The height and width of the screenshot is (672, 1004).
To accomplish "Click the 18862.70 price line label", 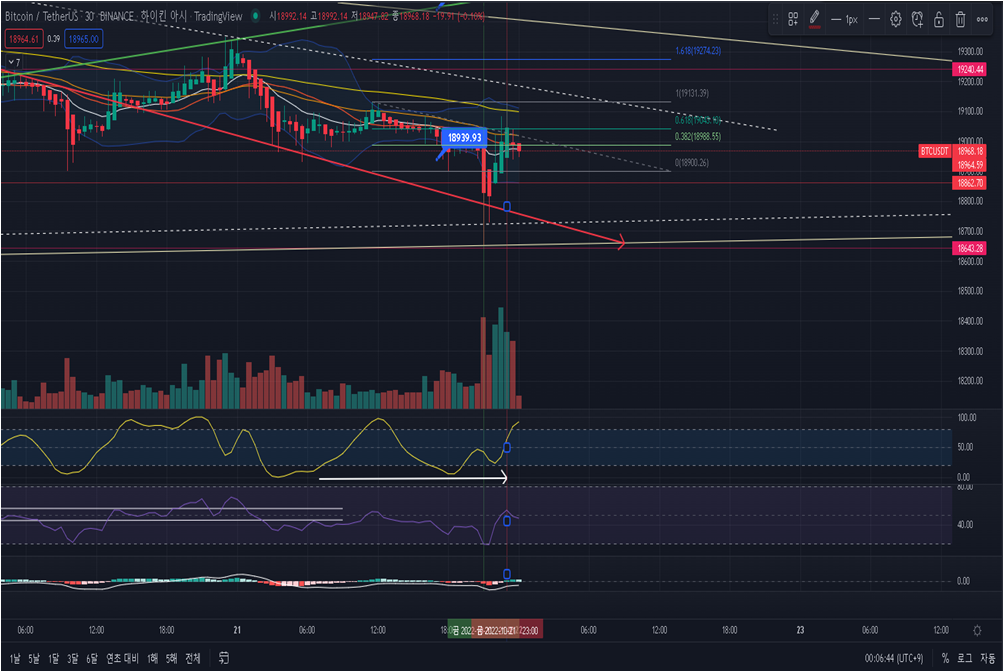I will tap(970, 183).
